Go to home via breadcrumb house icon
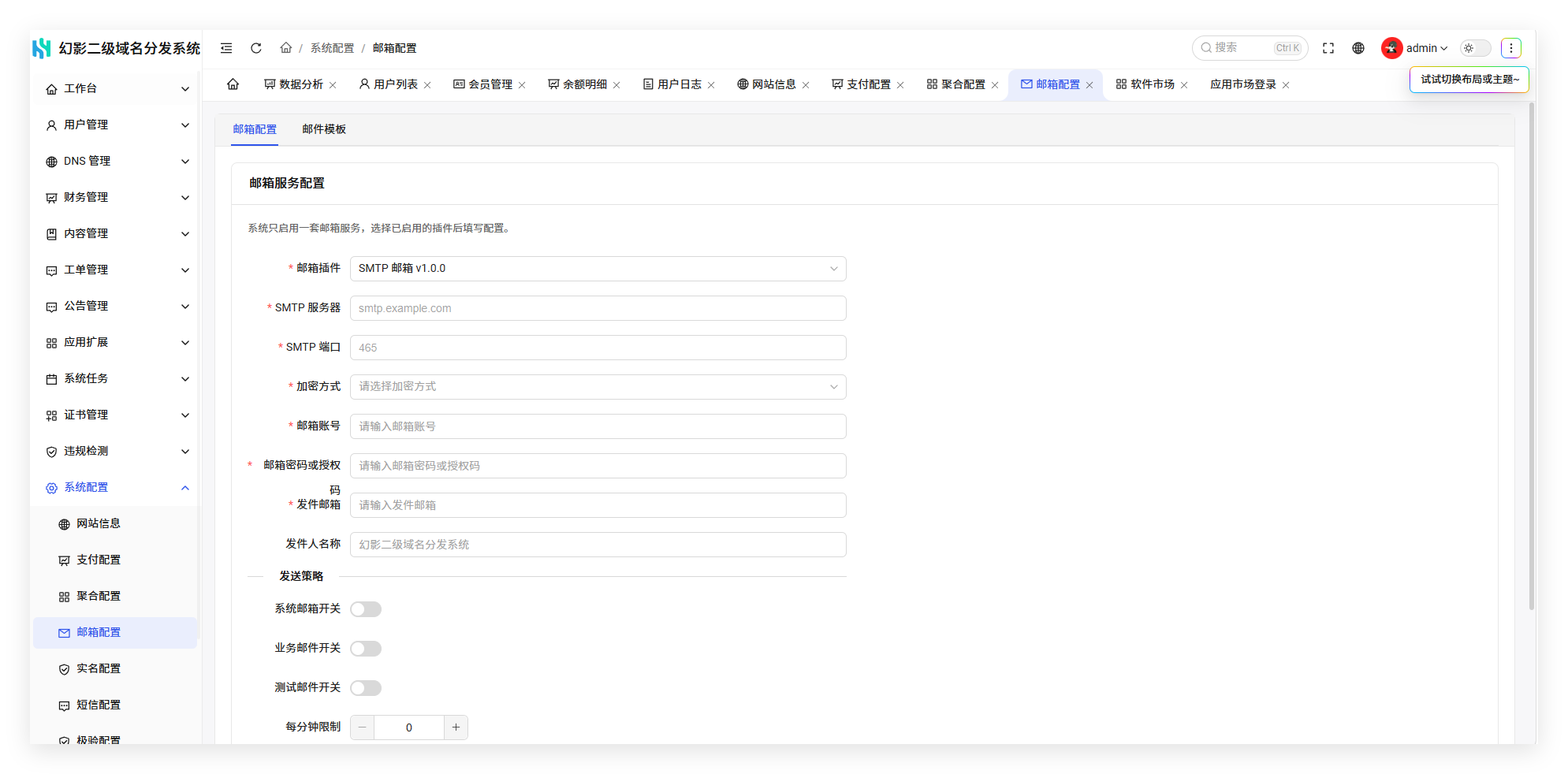 (285, 48)
